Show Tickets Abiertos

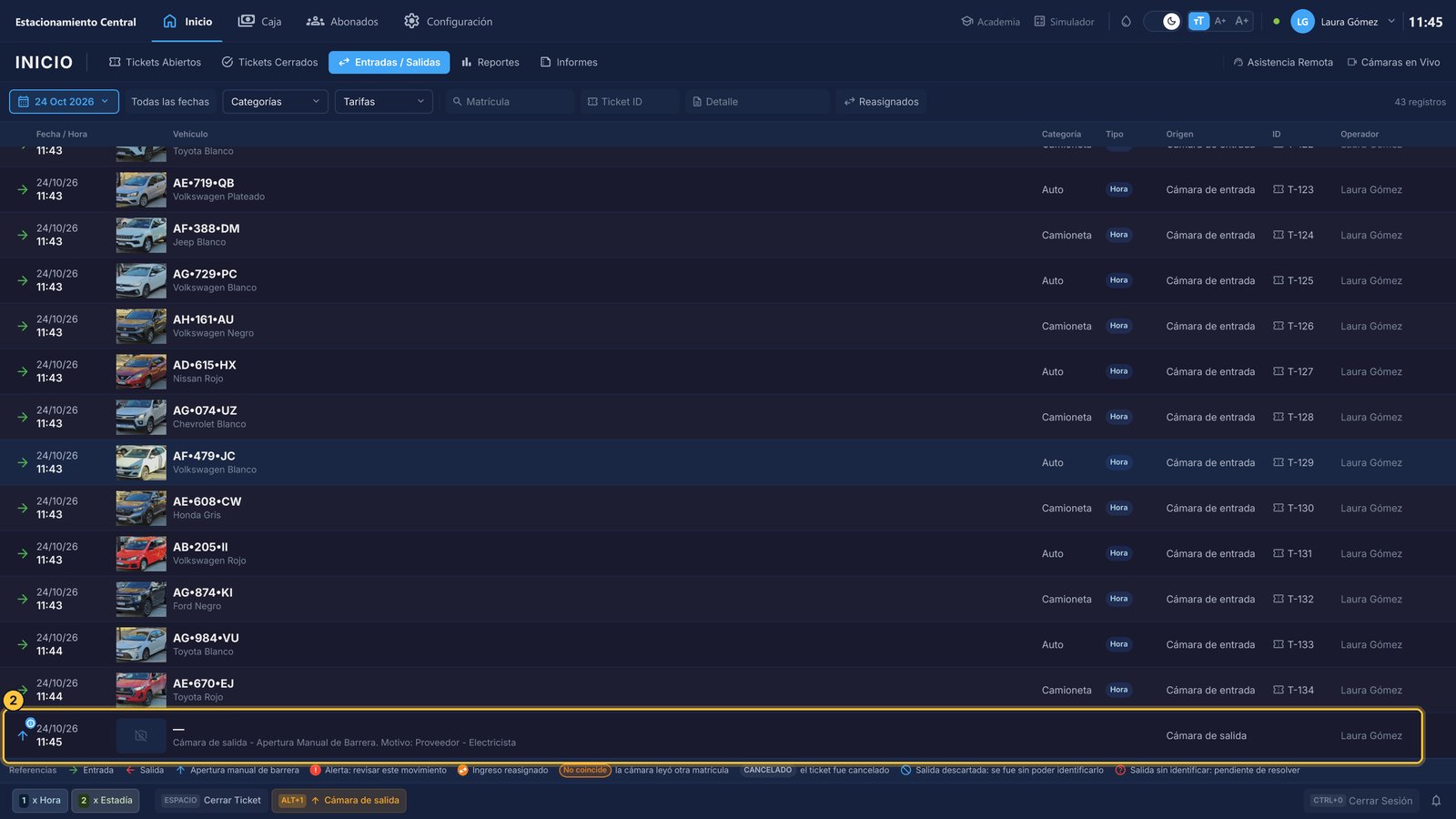tap(155, 62)
